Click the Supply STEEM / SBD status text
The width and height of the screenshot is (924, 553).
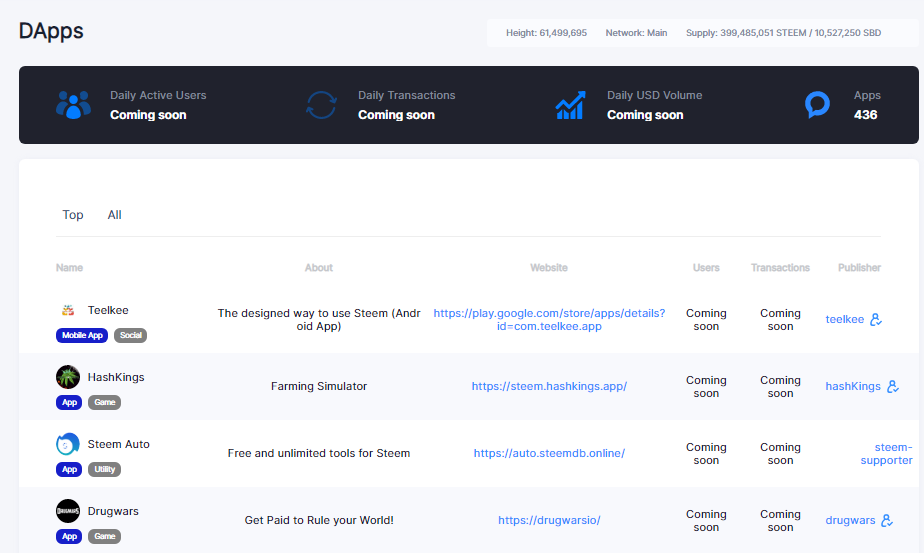coord(783,33)
